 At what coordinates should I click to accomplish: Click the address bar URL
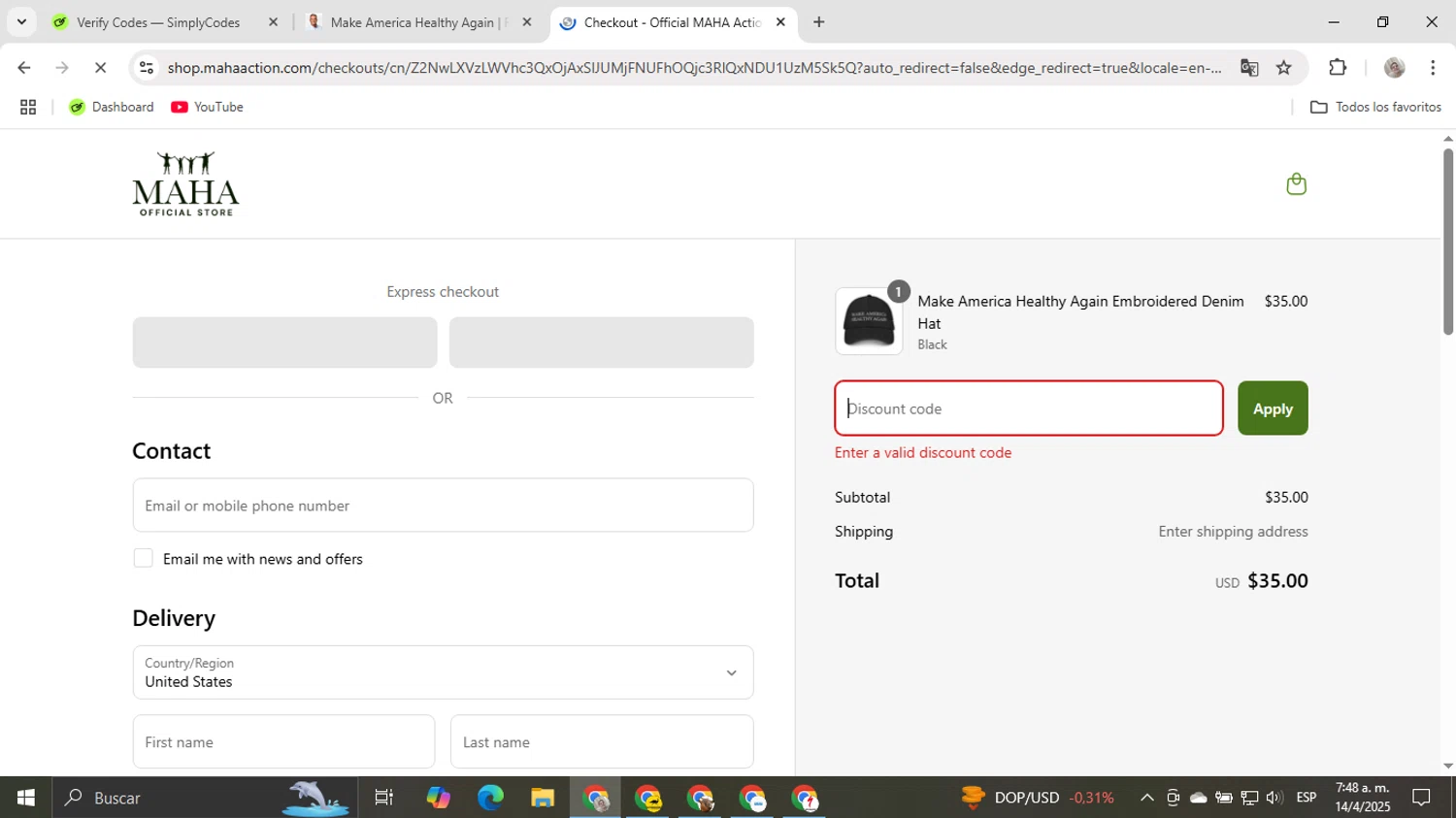pos(694,67)
